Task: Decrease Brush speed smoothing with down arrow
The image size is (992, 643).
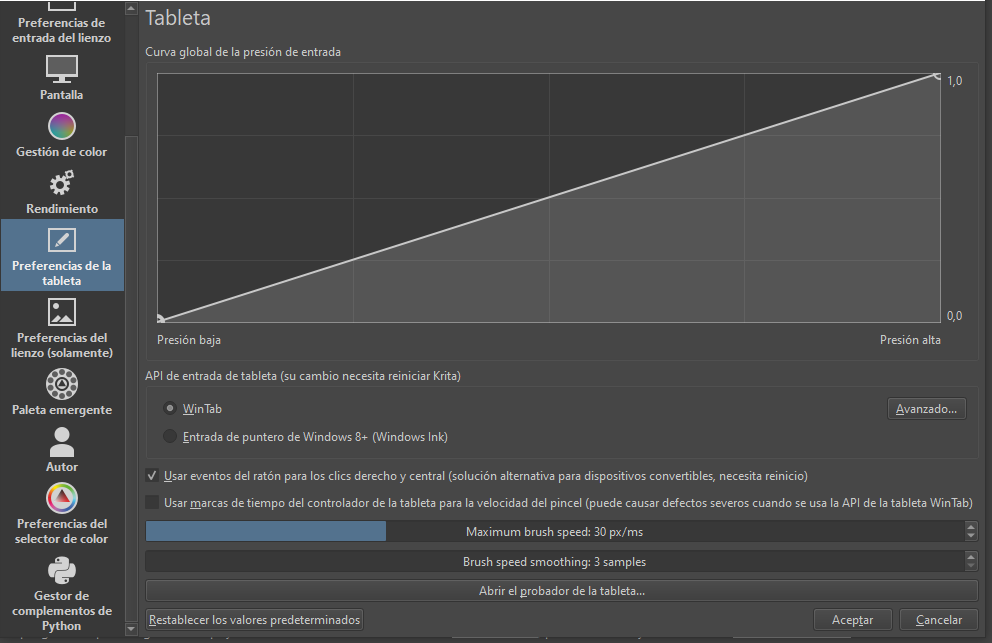Action: pos(971,566)
